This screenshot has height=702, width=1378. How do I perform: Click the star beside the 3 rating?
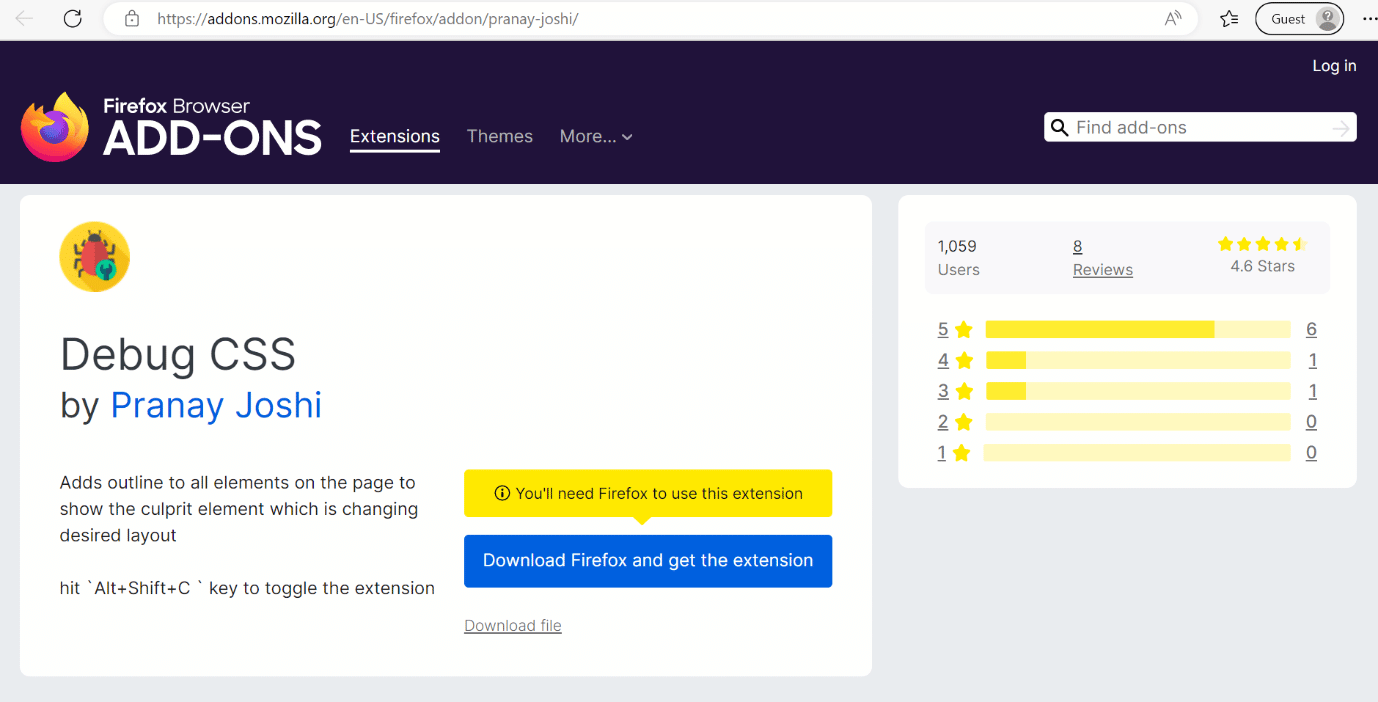(x=964, y=391)
